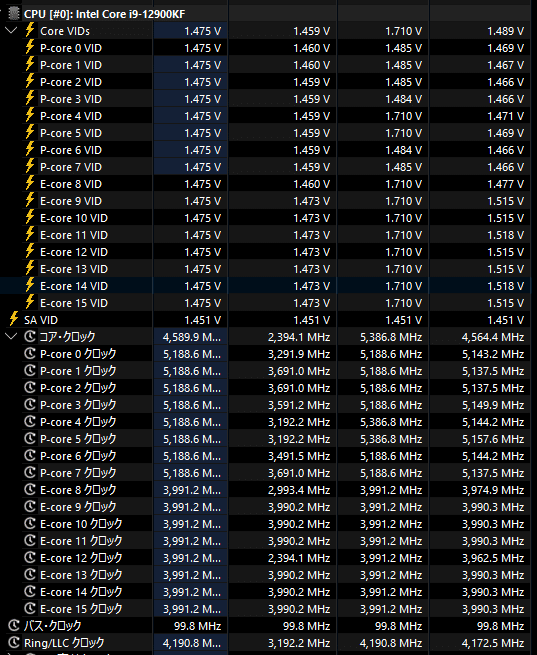Click the lightning icon for E-core 10 VID
The width and height of the screenshot is (537, 655).
pyautogui.click(x=30, y=218)
